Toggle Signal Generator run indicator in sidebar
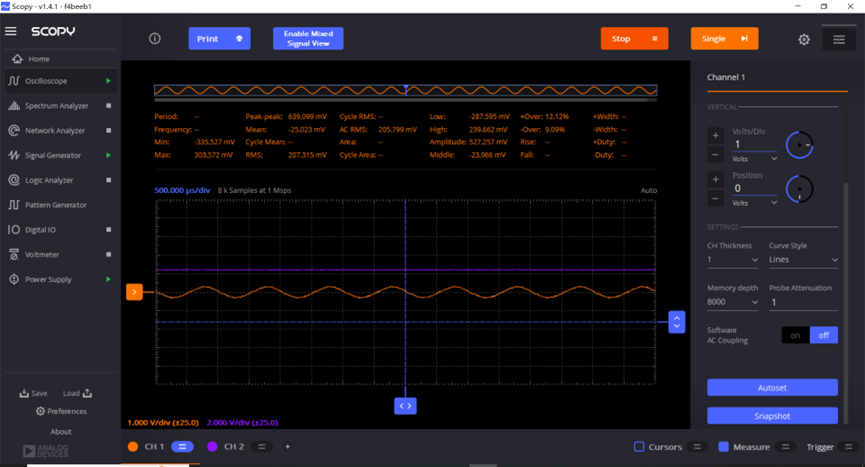 click(x=108, y=155)
